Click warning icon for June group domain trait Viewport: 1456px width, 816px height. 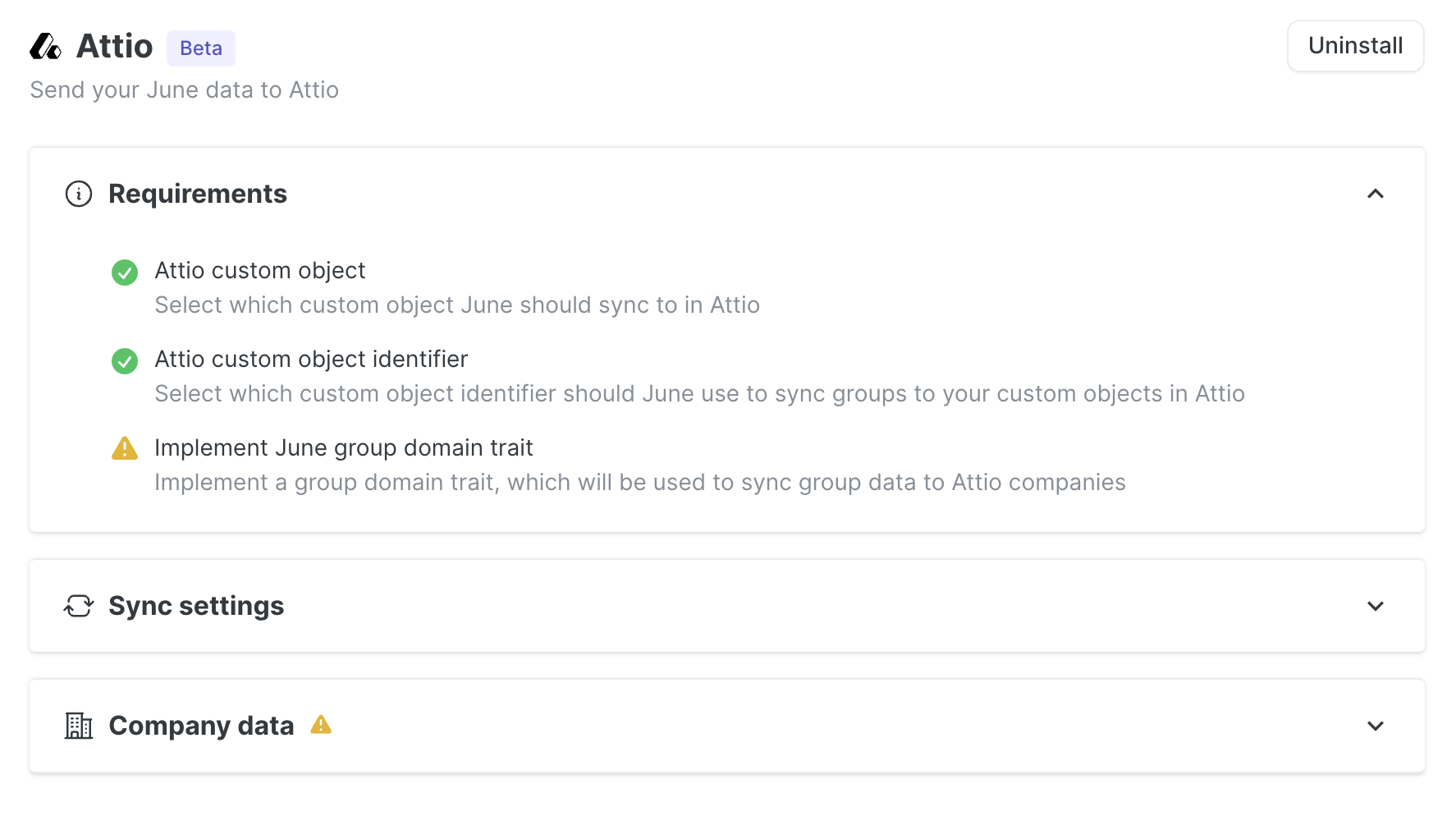point(125,448)
